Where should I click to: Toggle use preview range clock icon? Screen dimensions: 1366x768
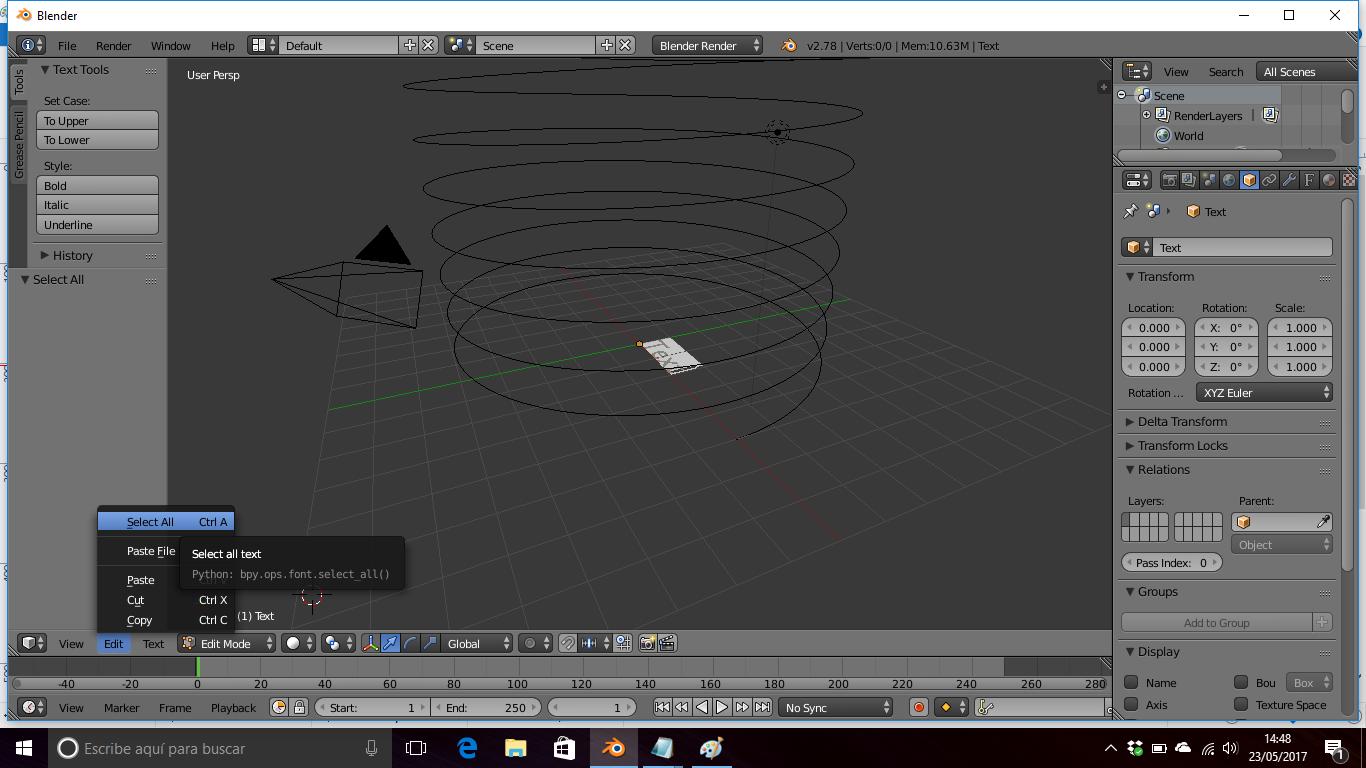(x=279, y=707)
